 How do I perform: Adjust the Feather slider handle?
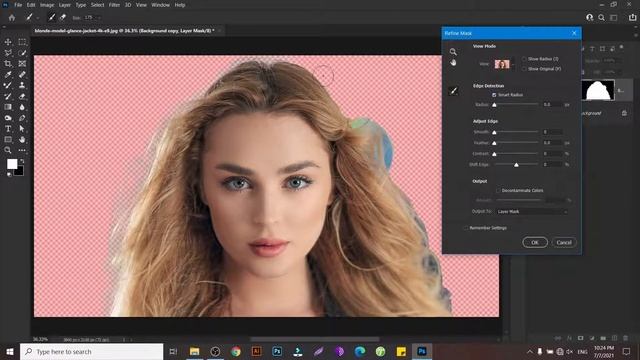point(494,143)
